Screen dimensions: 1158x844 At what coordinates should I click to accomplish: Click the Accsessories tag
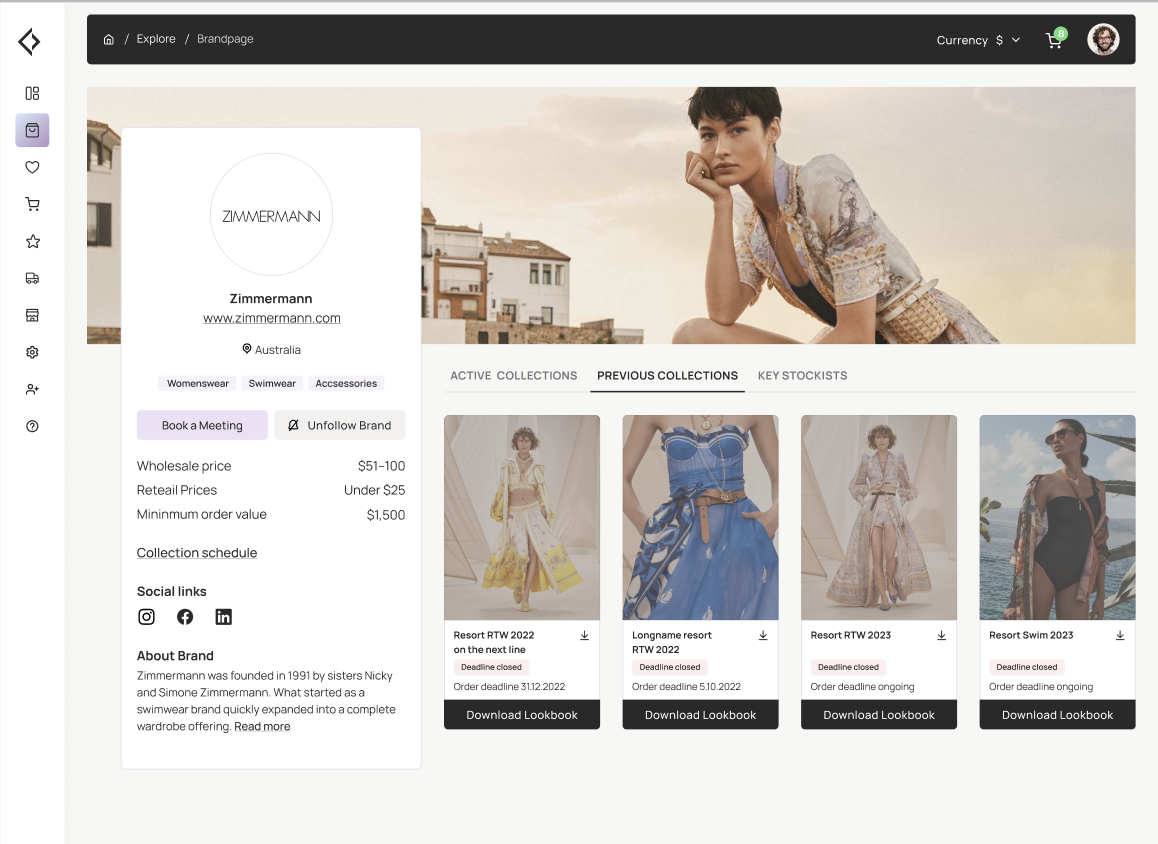[346, 383]
